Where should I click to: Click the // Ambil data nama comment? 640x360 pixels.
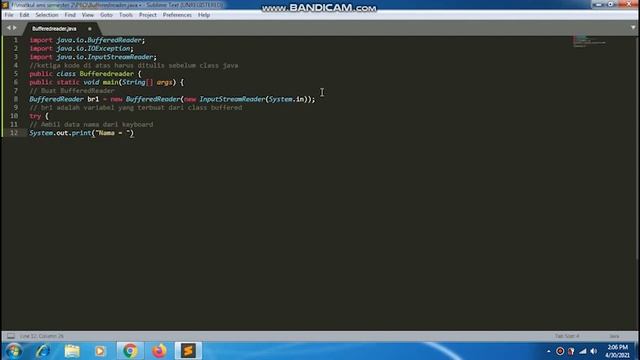point(91,124)
